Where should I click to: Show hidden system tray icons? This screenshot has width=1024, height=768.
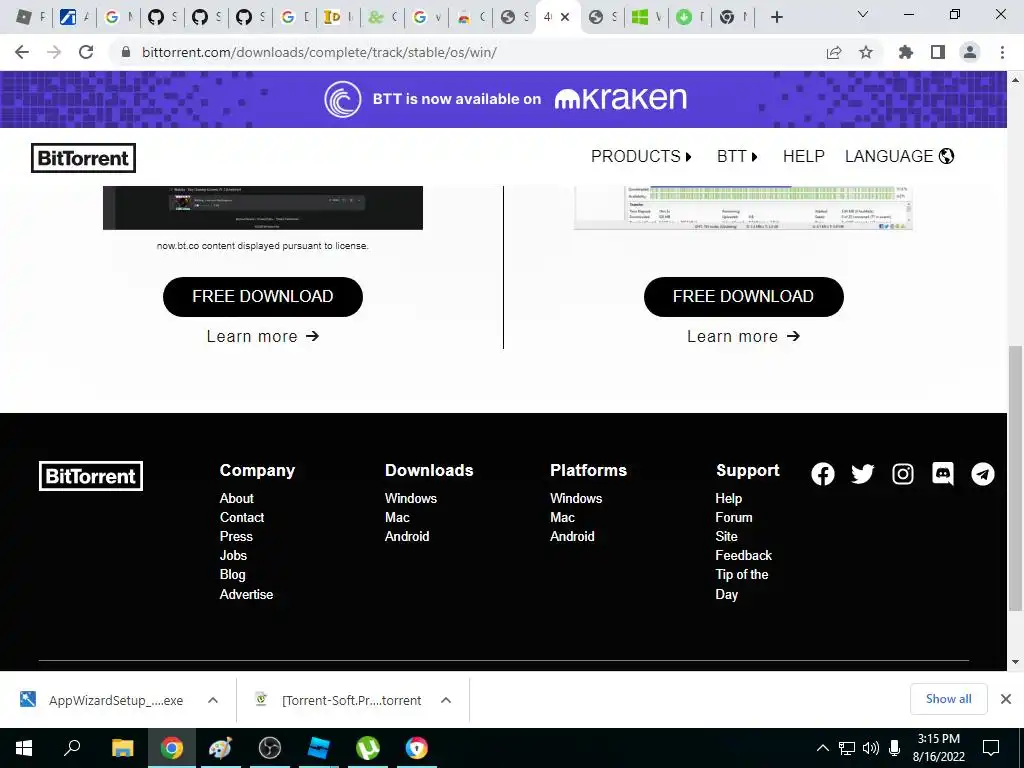tap(823, 748)
